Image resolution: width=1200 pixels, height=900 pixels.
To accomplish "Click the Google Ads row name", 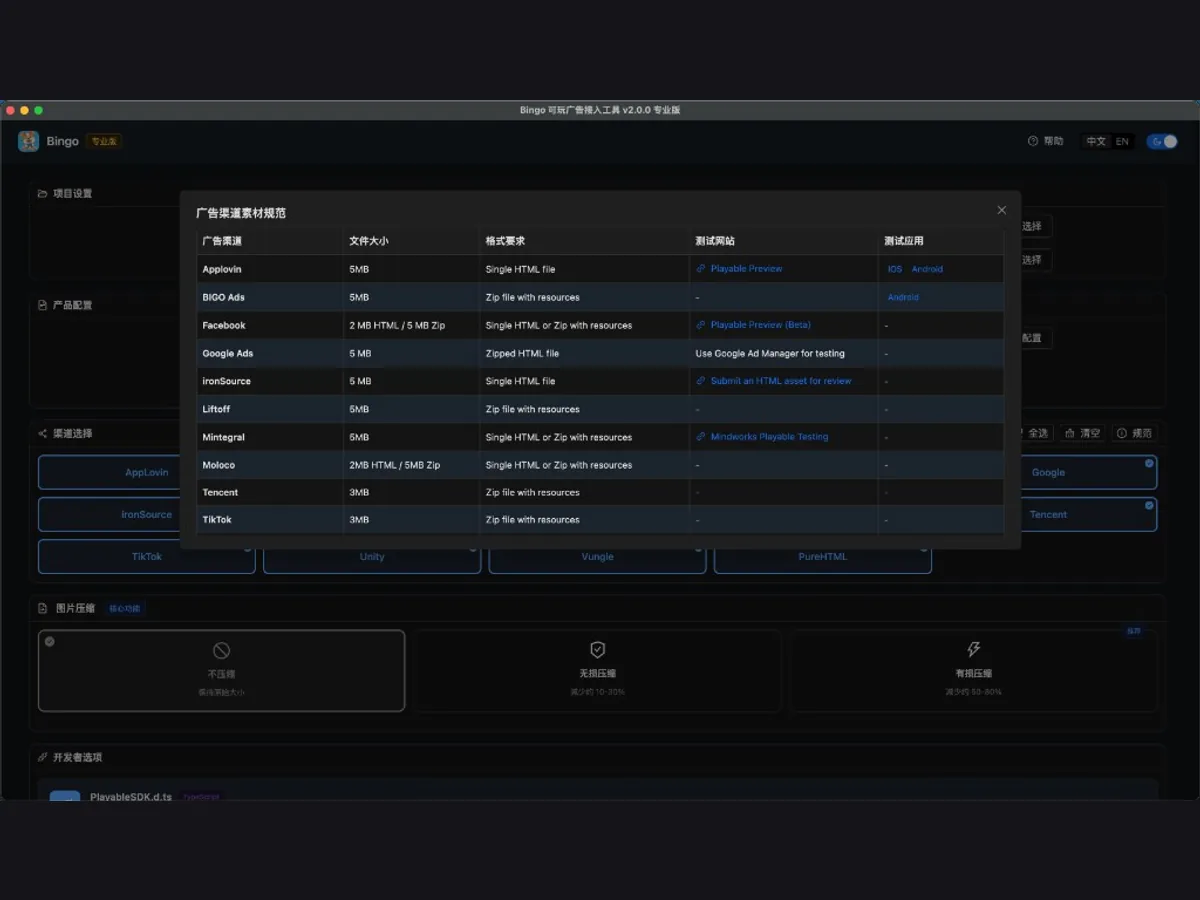I will click(x=228, y=353).
